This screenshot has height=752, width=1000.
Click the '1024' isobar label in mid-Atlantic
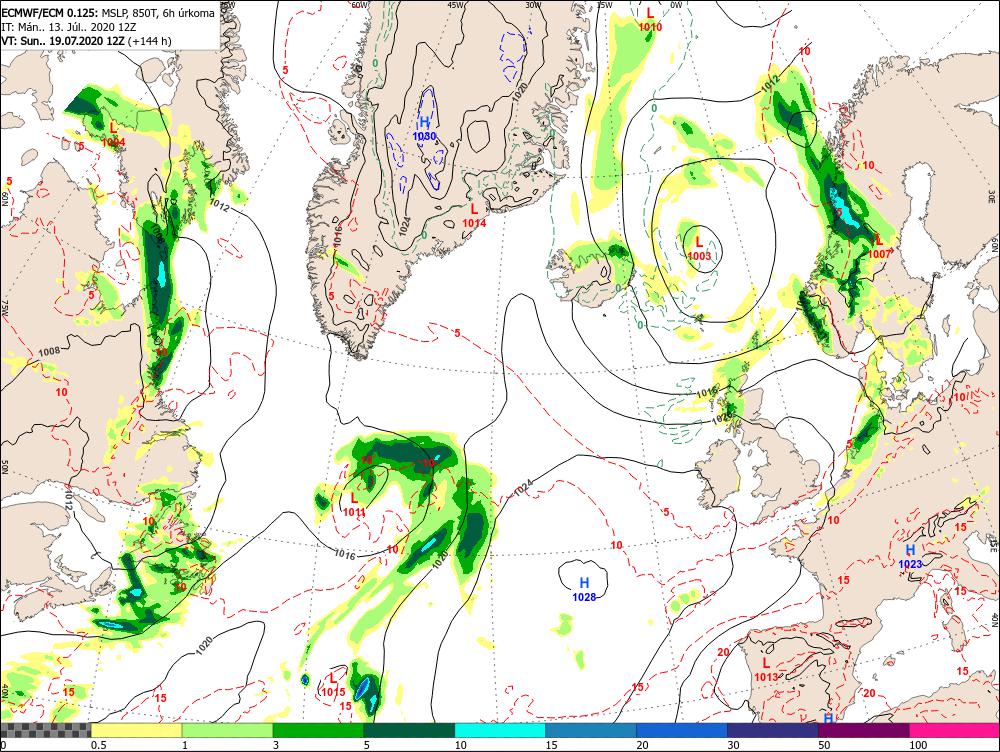[523, 489]
